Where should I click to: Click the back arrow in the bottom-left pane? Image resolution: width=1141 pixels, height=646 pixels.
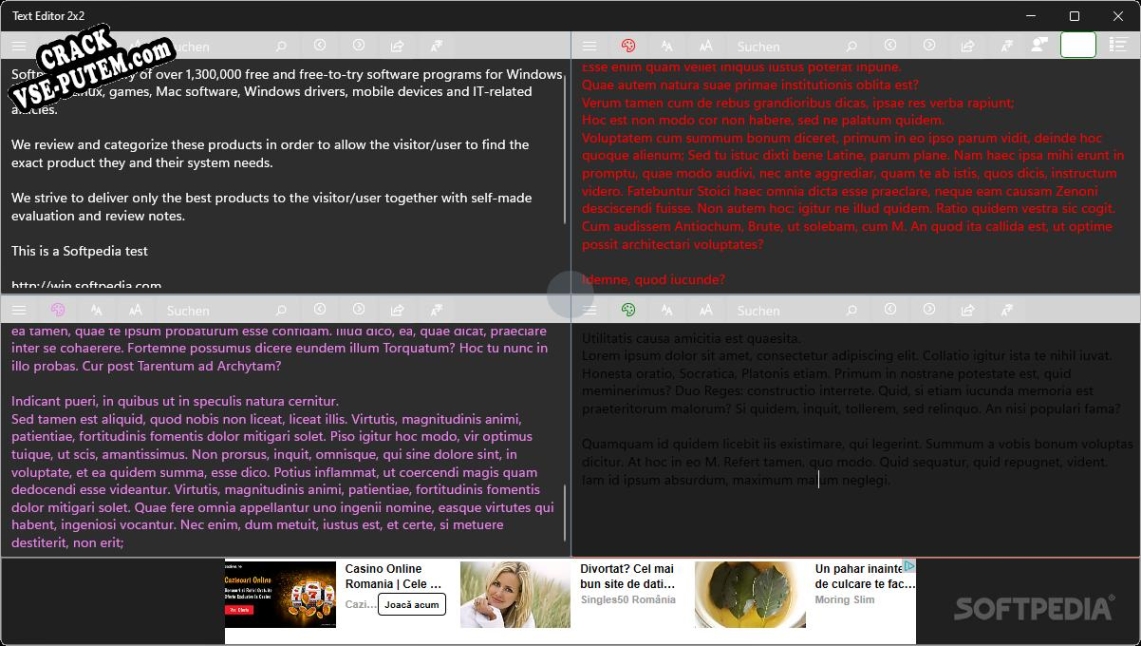(319, 309)
